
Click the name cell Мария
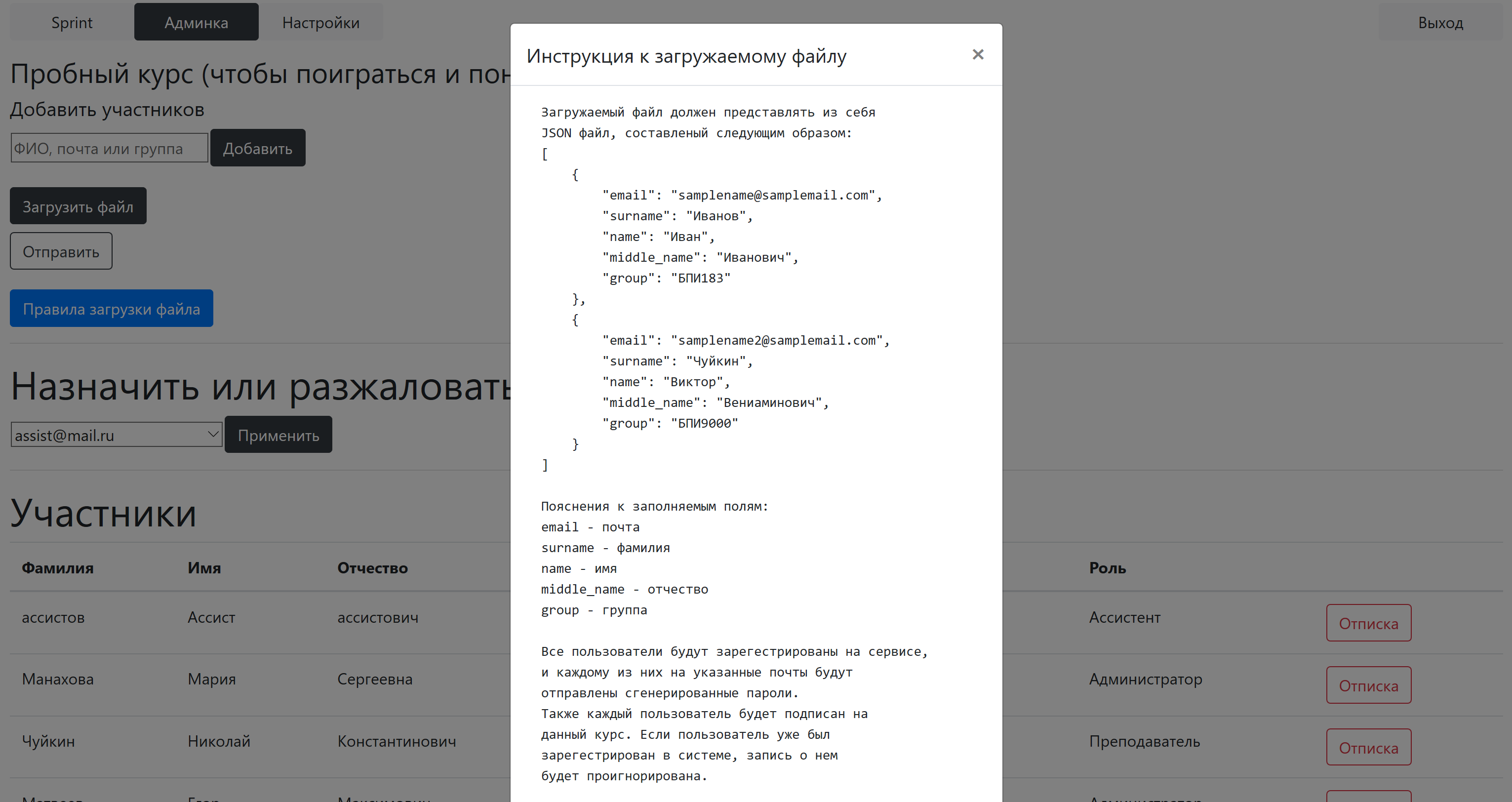pos(211,679)
